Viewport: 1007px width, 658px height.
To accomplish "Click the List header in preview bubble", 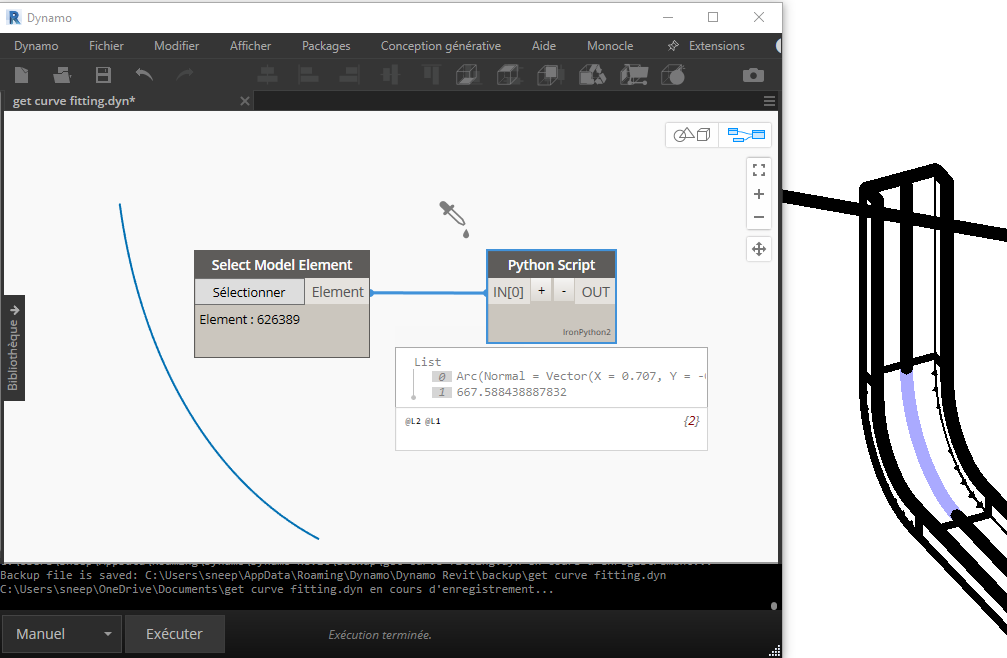I will click(x=428, y=362).
